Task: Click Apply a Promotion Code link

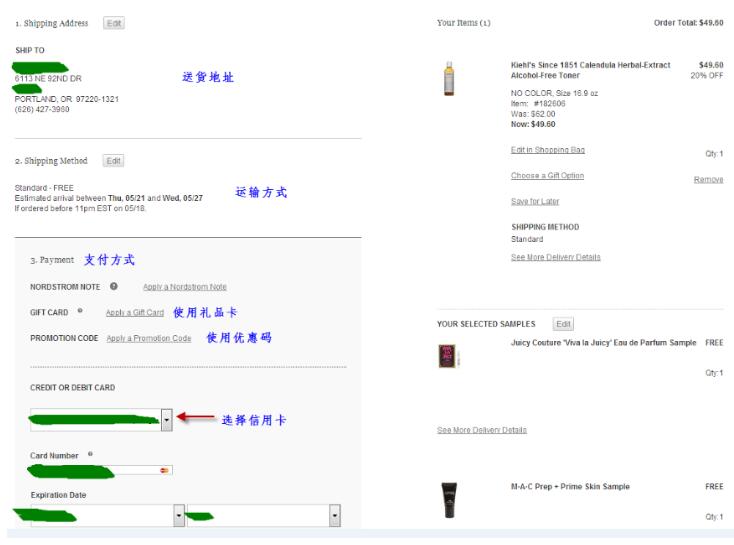Action: coord(148,338)
